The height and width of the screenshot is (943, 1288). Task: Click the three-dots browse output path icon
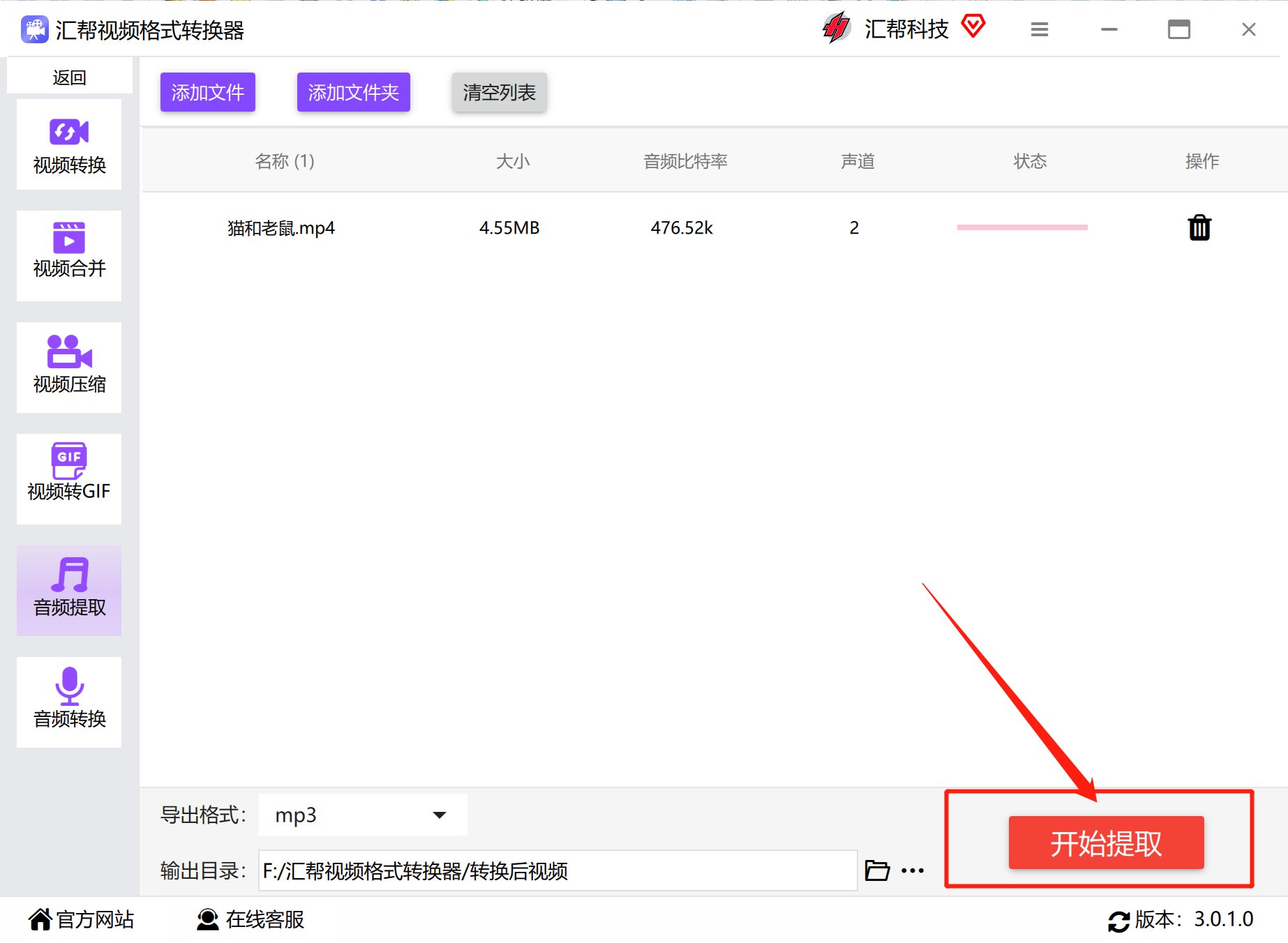913,870
